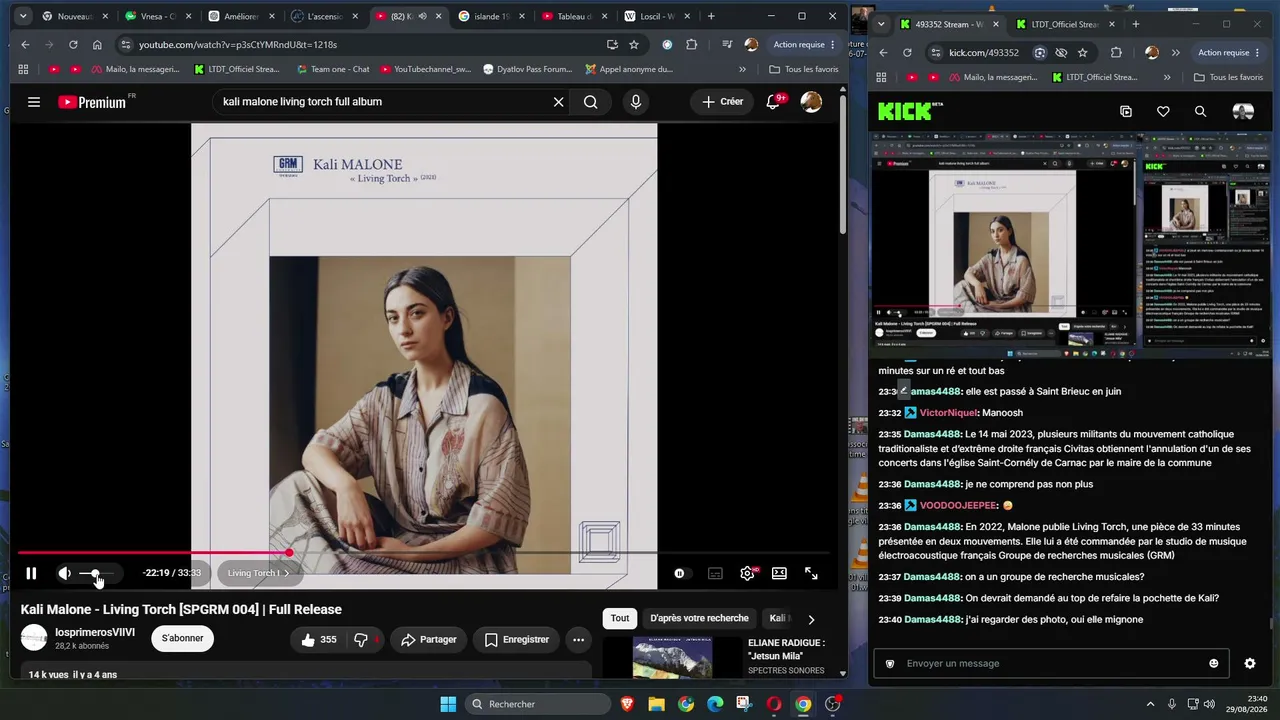Show hidden bookmarks chevron in YouTube window

click(x=742, y=69)
